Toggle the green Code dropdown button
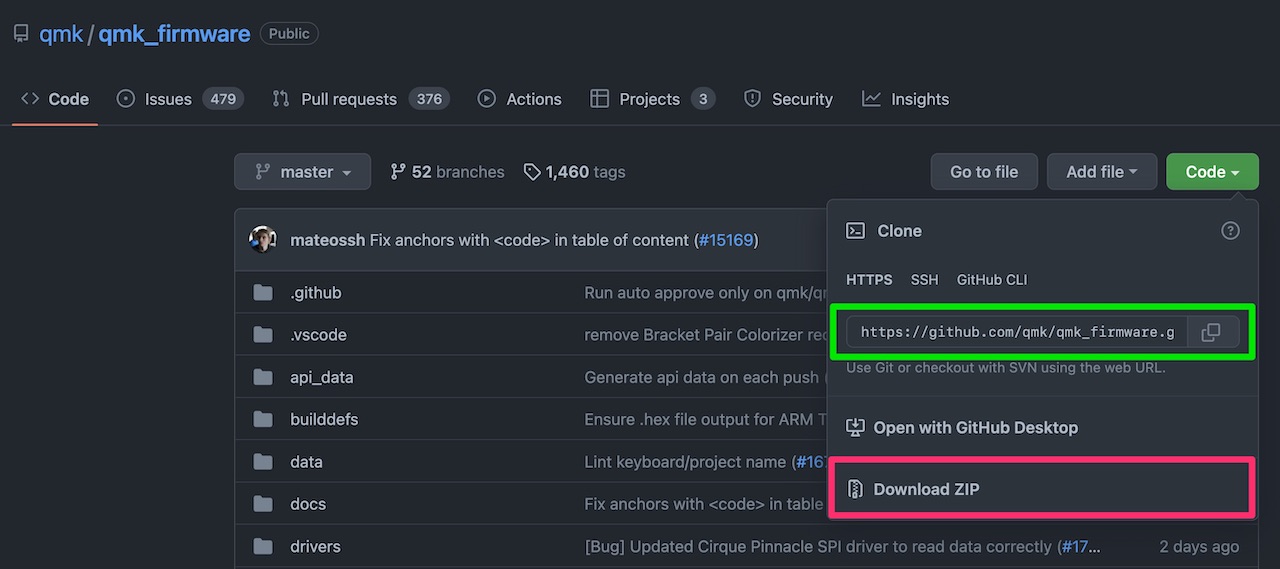The height and width of the screenshot is (569, 1280). pyautogui.click(x=1212, y=172)
